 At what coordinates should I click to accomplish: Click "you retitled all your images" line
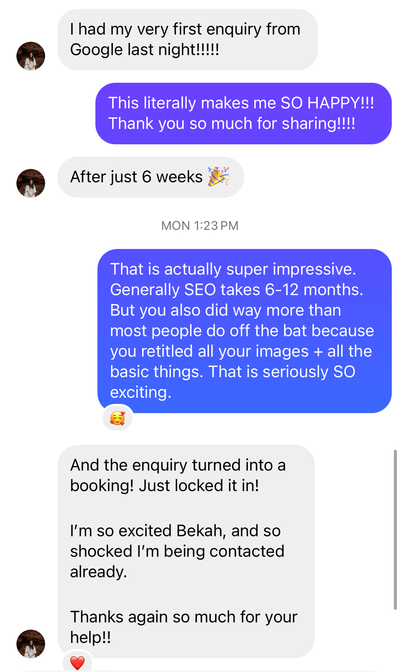coord(241,351)
